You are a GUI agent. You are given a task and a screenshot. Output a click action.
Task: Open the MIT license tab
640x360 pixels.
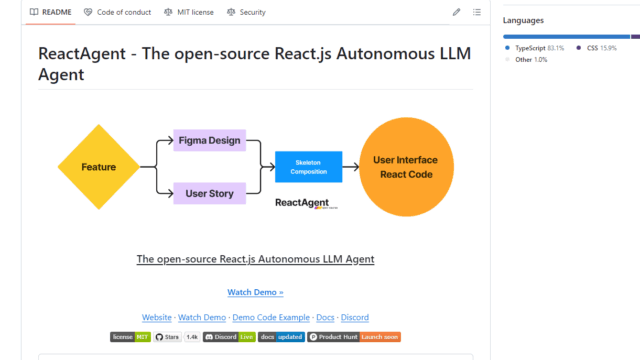[189, 12]
